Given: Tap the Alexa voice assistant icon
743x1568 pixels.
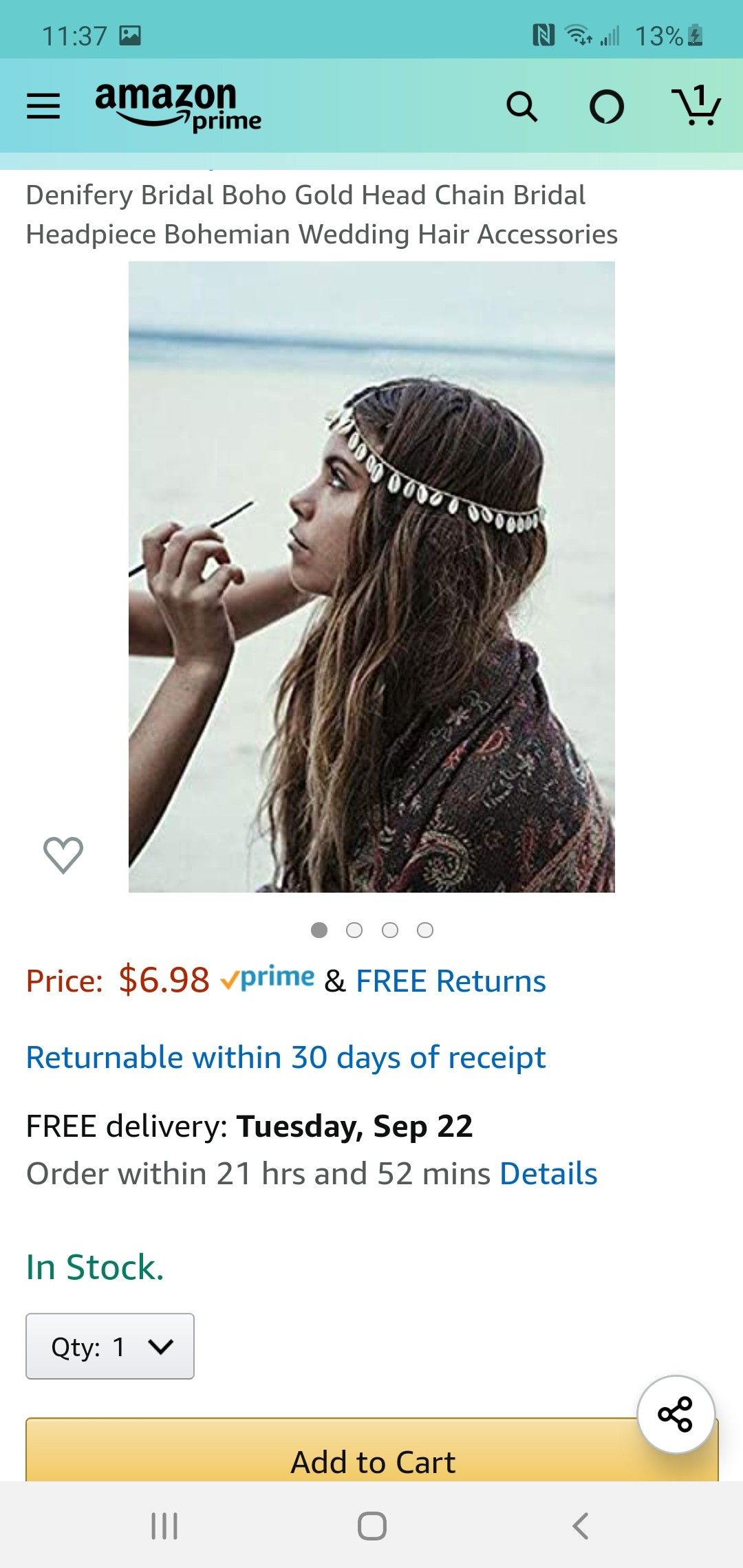Looking at the screenshot, I should pyautogui.click(x=607, y=107).
